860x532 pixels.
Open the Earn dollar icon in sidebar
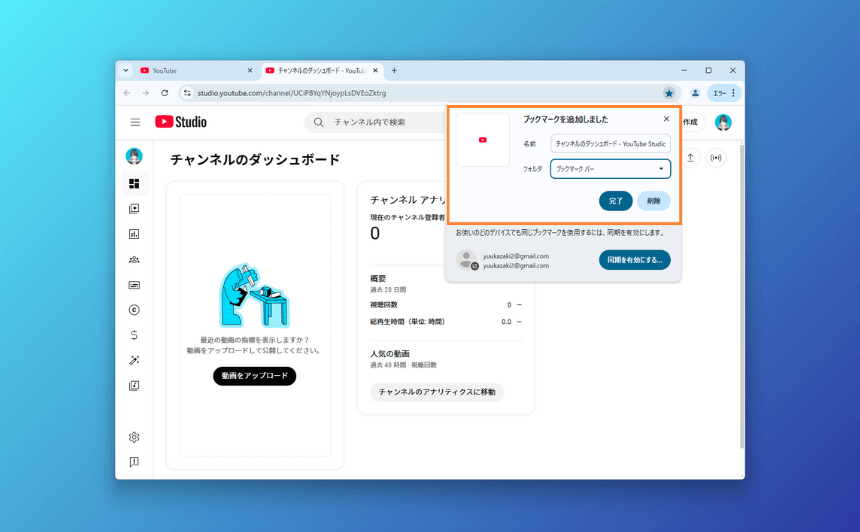(x=134, y=335)
